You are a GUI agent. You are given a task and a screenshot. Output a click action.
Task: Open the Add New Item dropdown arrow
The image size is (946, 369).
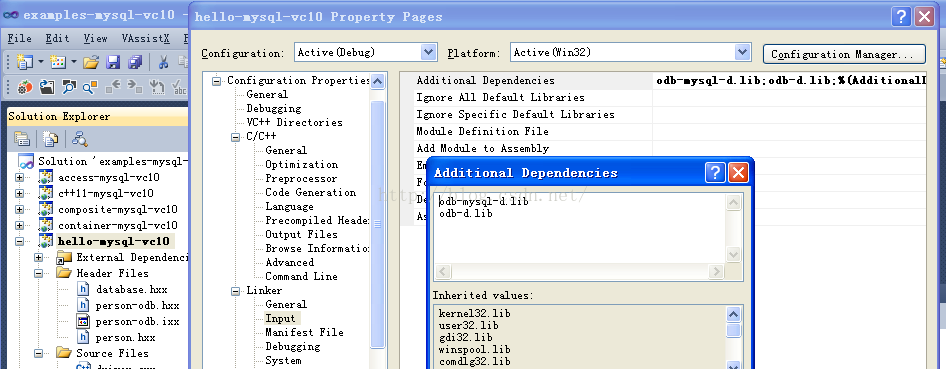74,62
